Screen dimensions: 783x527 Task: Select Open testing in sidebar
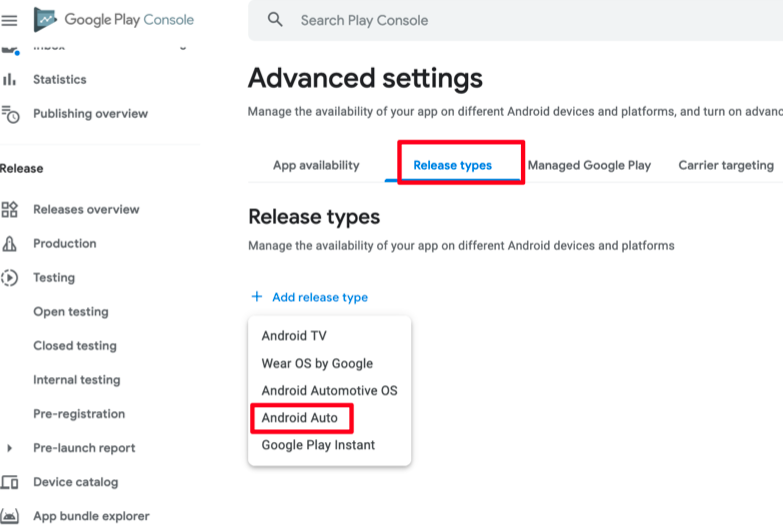(x=71, y=312)
